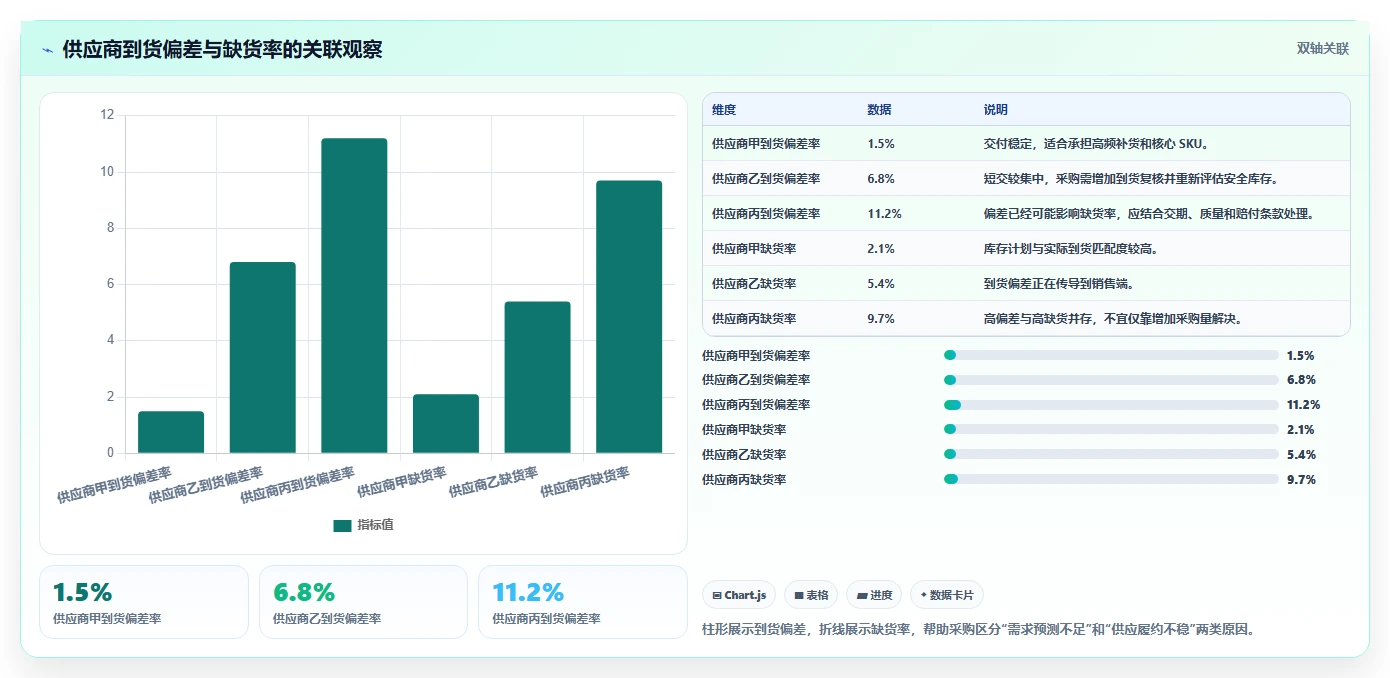
Task: Click the footer description starting 柱形展示到货偏差
Action: tap(979, 630)
